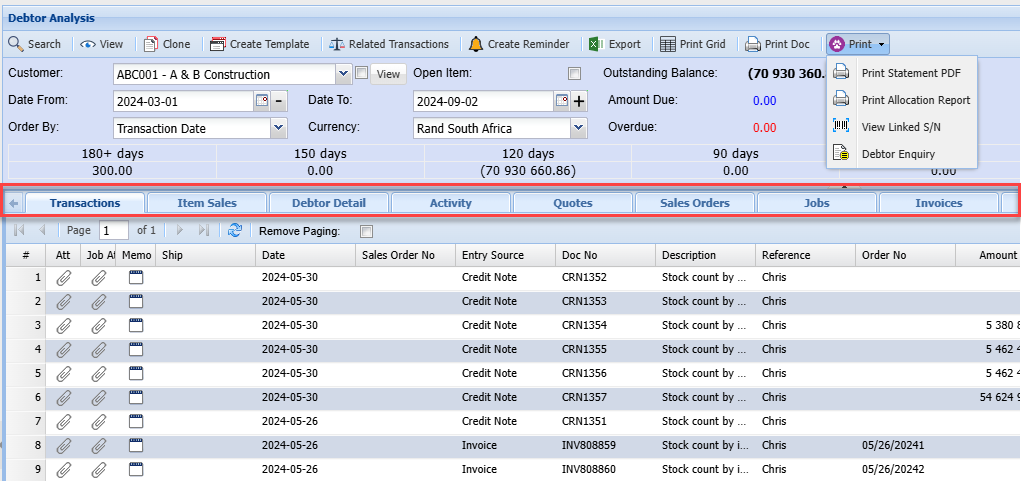
Task: Open memo icon for row 3
Action: pos(136,325)
